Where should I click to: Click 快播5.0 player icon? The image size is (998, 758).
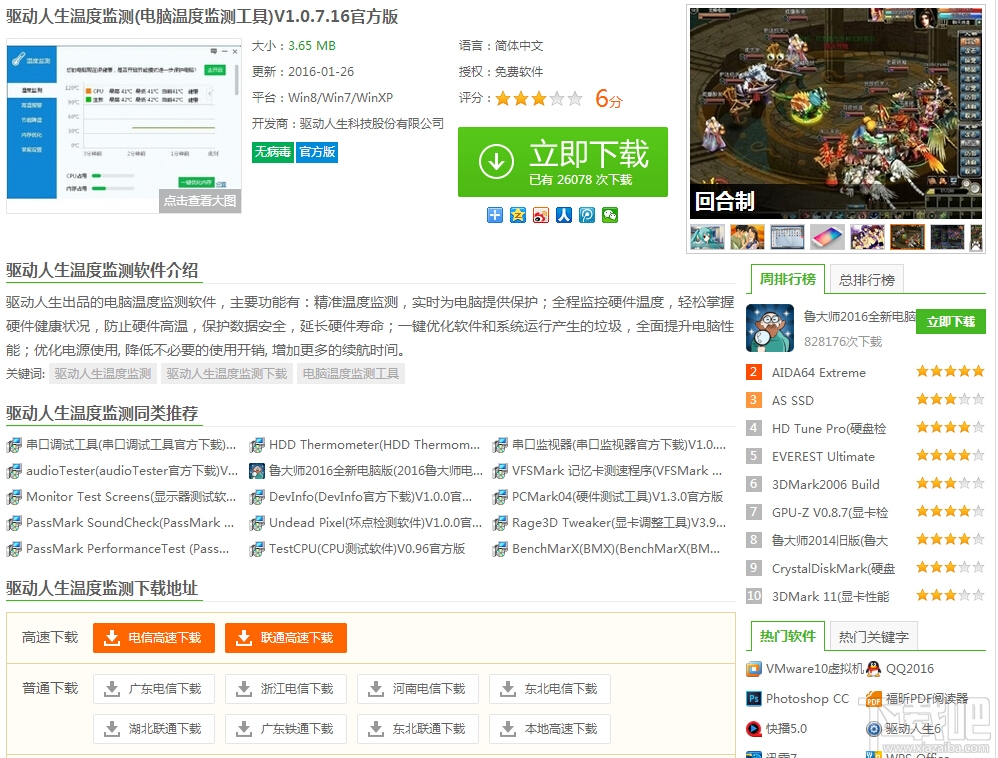tap(754, 729)
